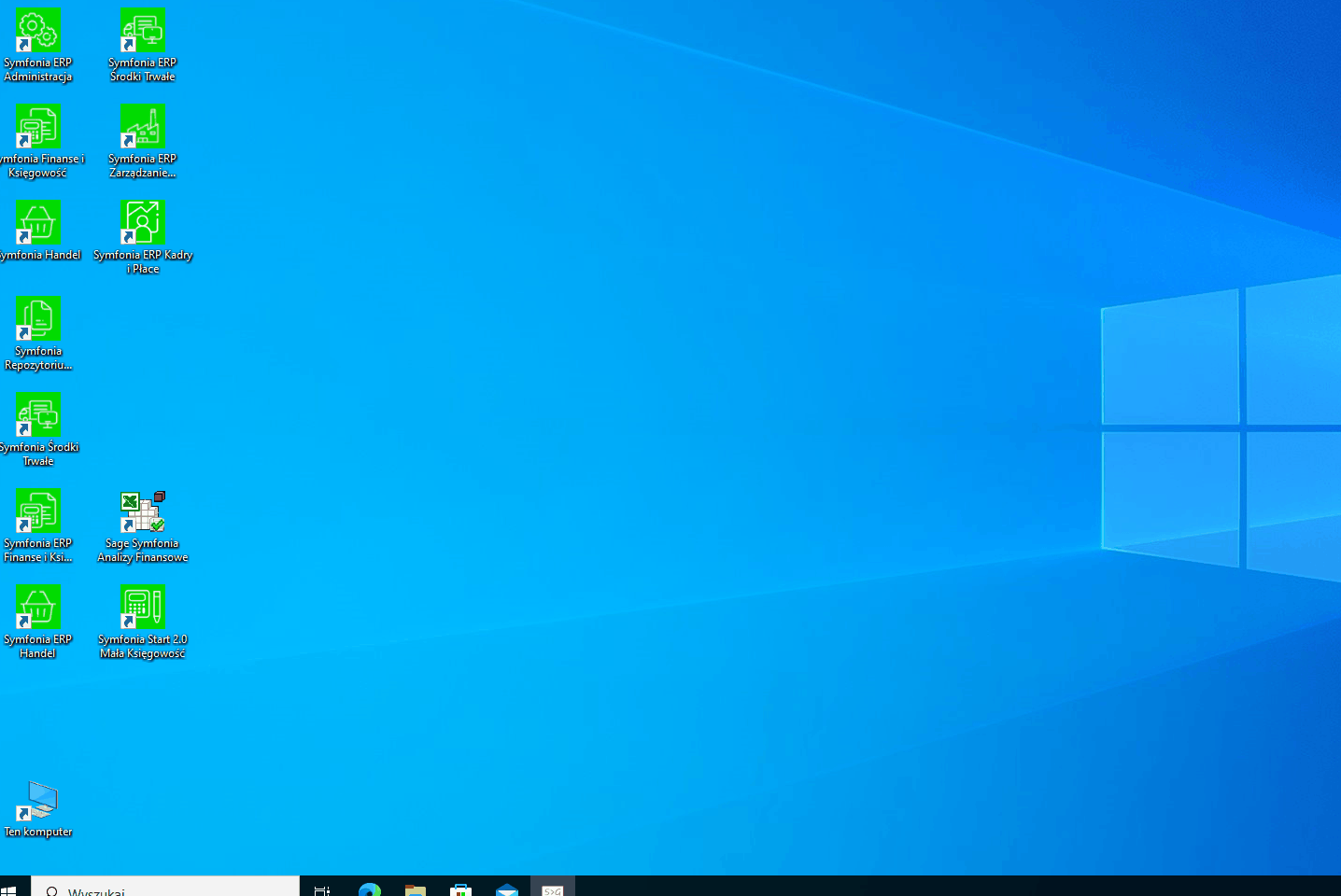The height and width of the screenshot is (896, 1341).
Task: Open File Explorer from the taskbar
Action: (x=416, y=889)
